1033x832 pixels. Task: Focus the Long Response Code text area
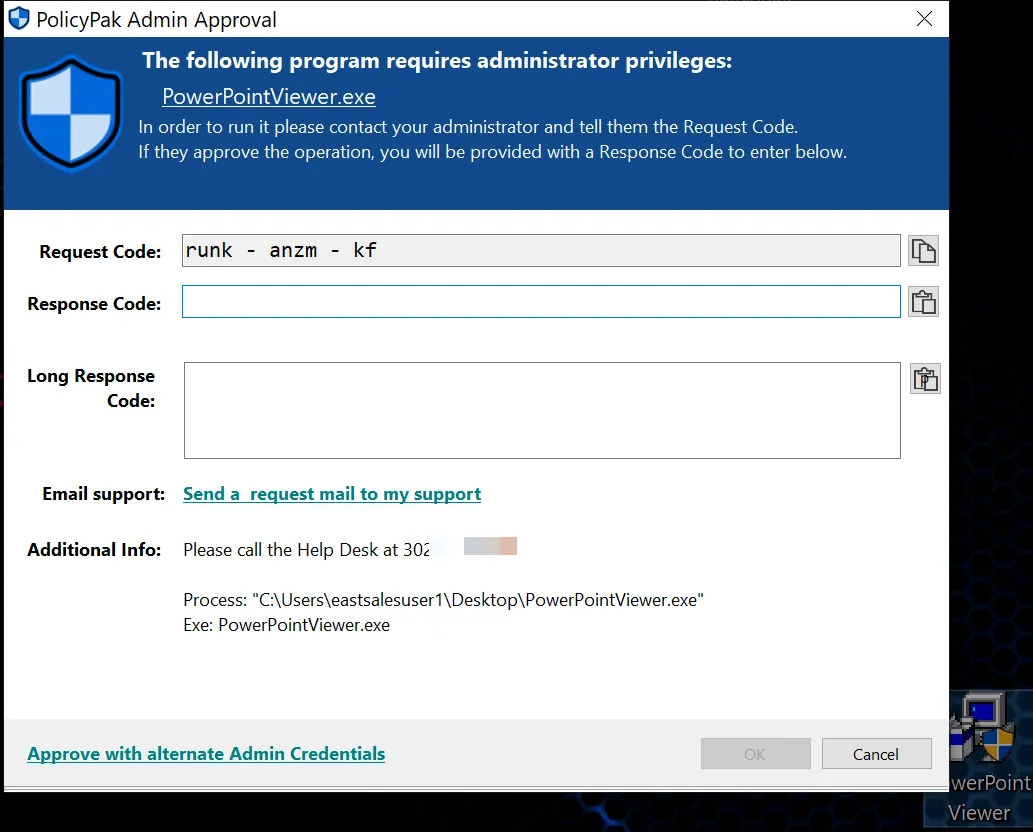click(x=542, y=410)
